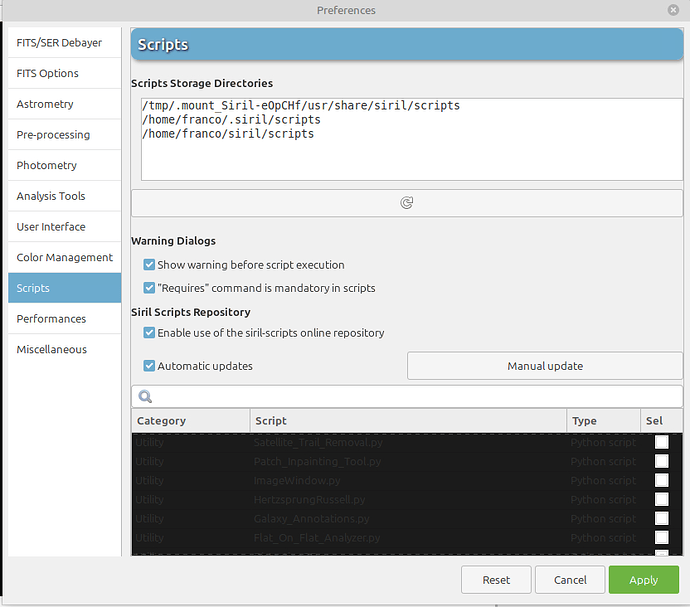Click the Reset button
The width and height of the screenshot is (690, 607).
tap(496, 580)
